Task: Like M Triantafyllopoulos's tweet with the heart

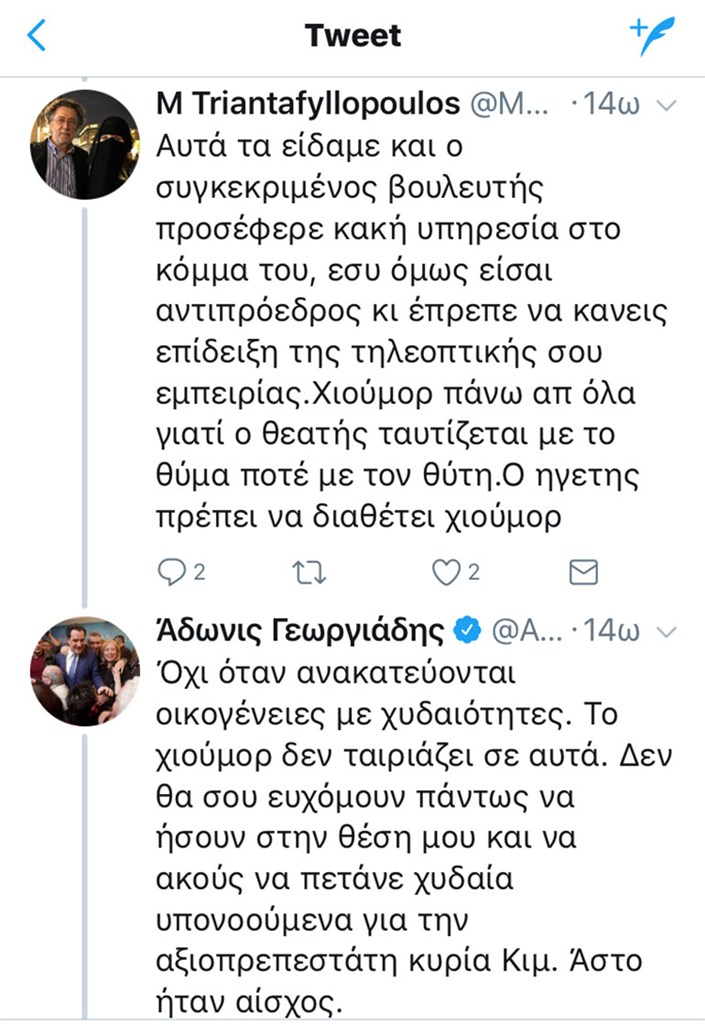Action: point(445,572)
